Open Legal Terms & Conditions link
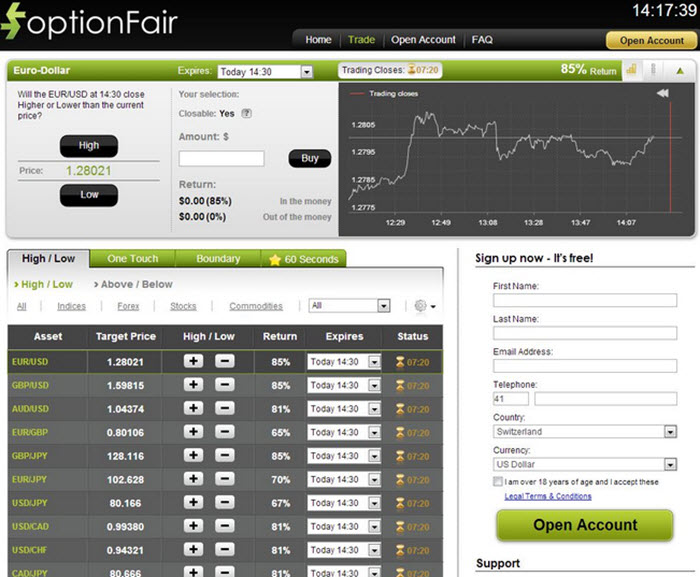The width and height of the screenshot is (700, 577). 548,496
